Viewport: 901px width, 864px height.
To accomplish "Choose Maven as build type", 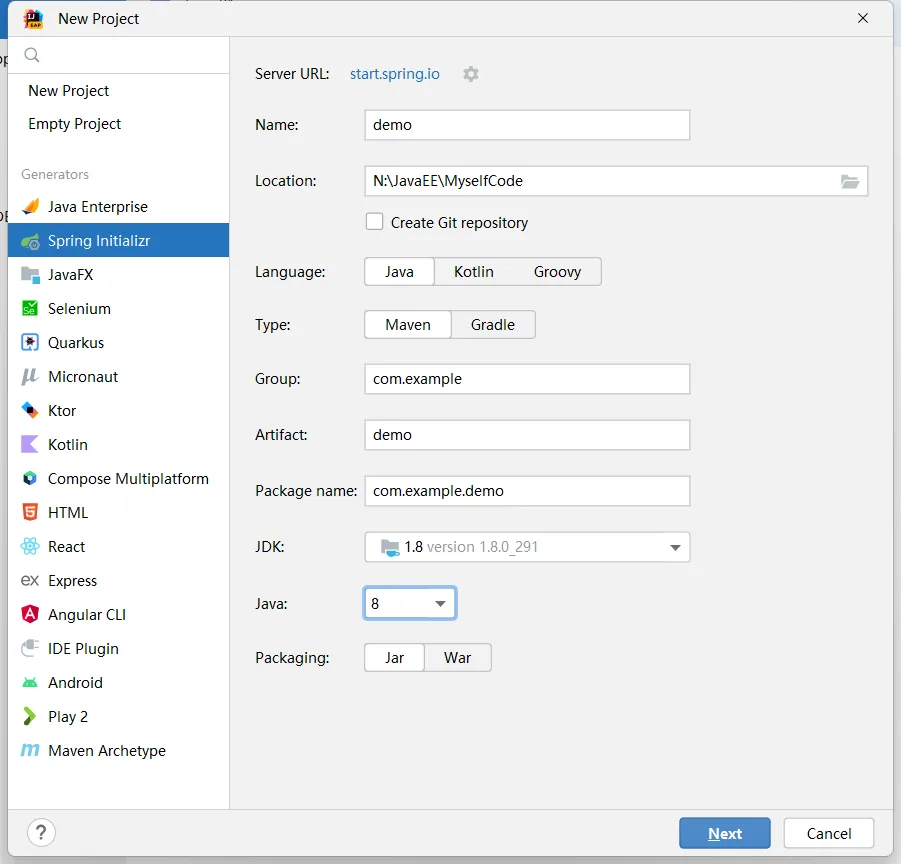I will point(408,325).
